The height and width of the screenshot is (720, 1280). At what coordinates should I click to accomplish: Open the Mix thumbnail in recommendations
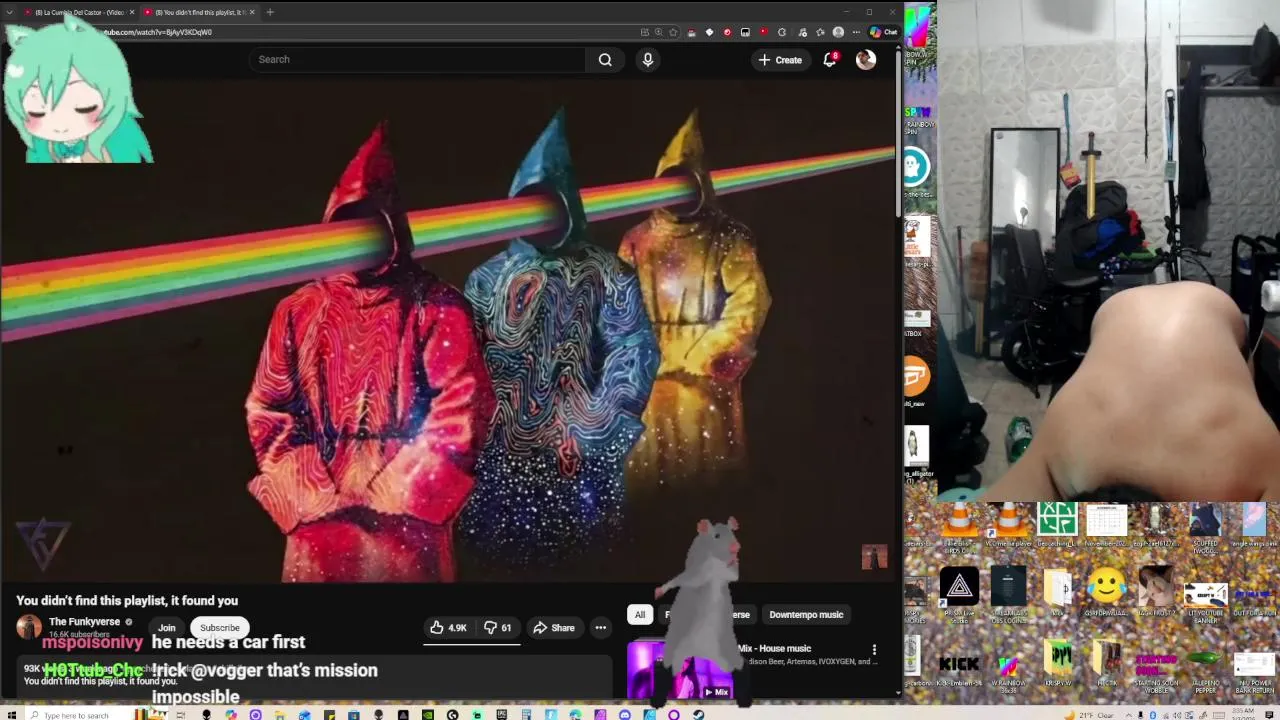point(680,670)
